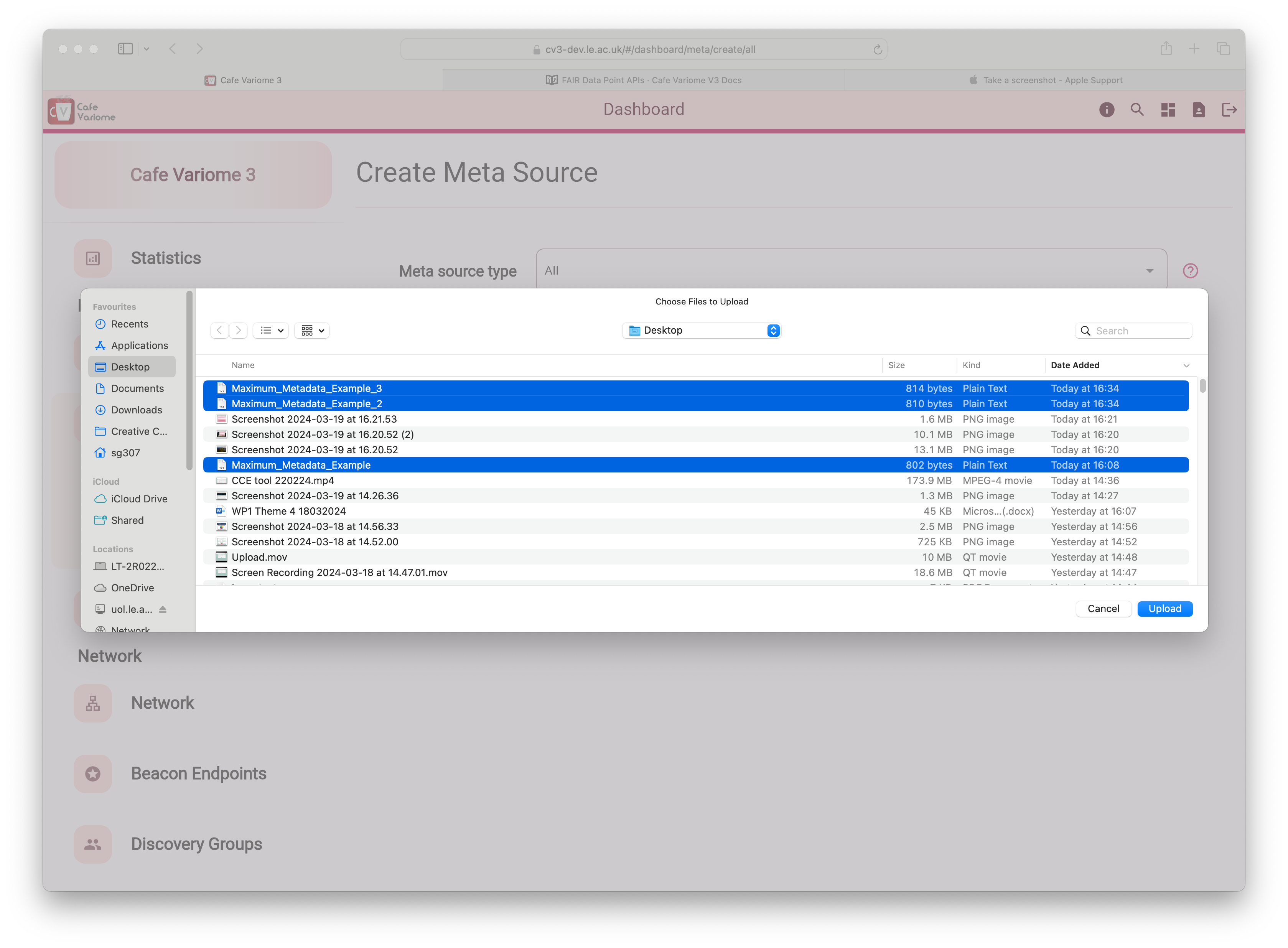Open OneDrive location in sidebar
Image resolution: width=1288 pixels, height=948 pixels.
(x=132, y=588)
